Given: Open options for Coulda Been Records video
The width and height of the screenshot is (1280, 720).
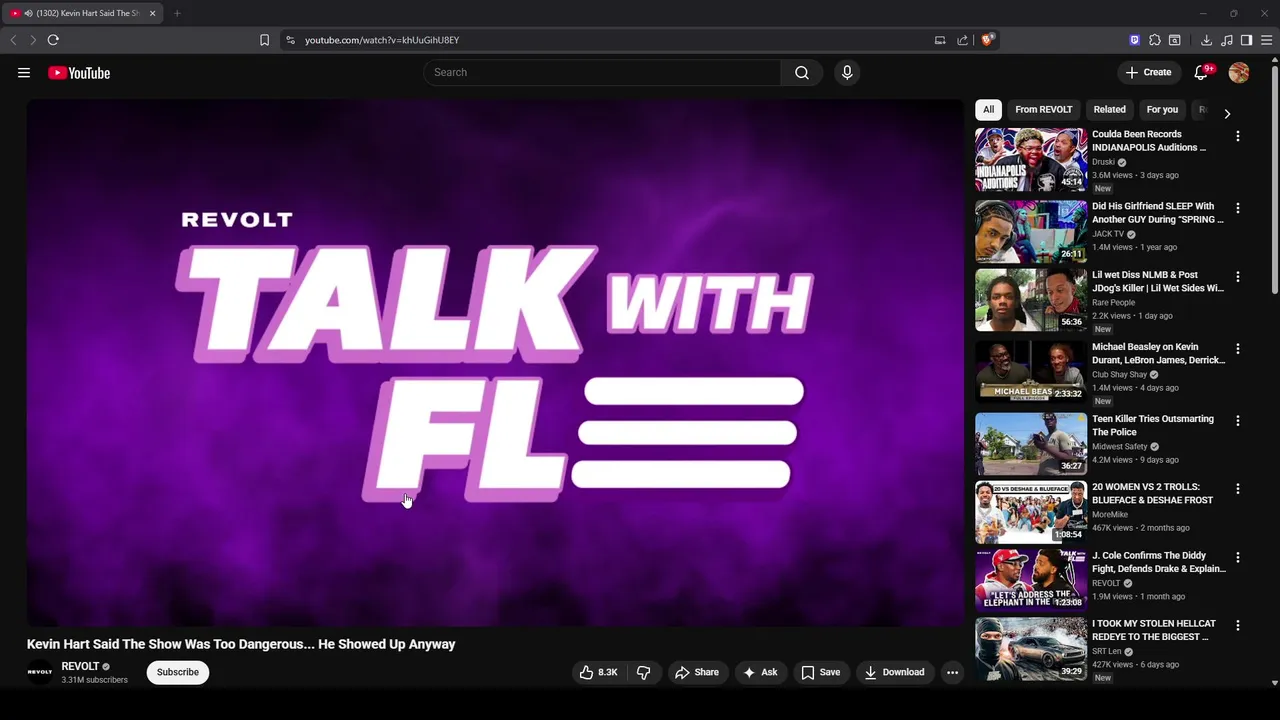Looking at the screenshot, I should coord(1238,136).
